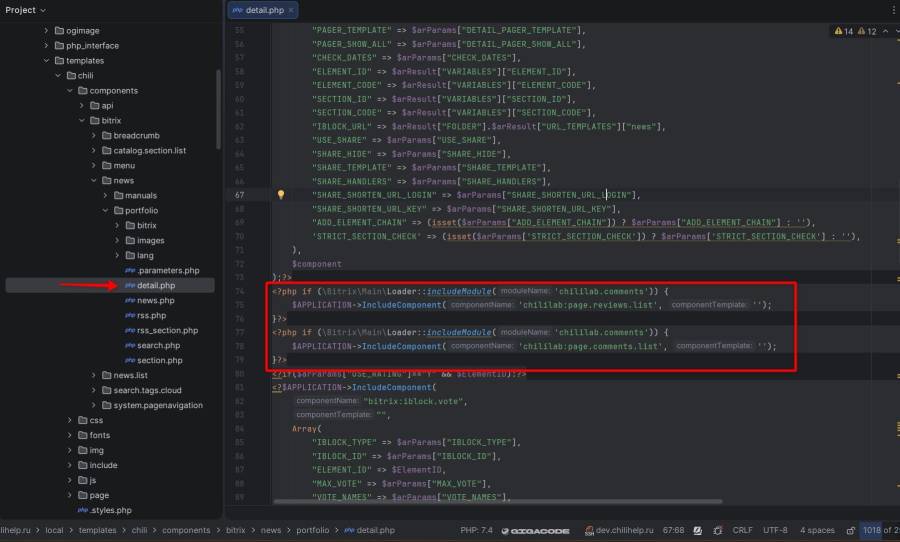
Task: Open .parameters.php file in project tree
Action: click(167, 270)
